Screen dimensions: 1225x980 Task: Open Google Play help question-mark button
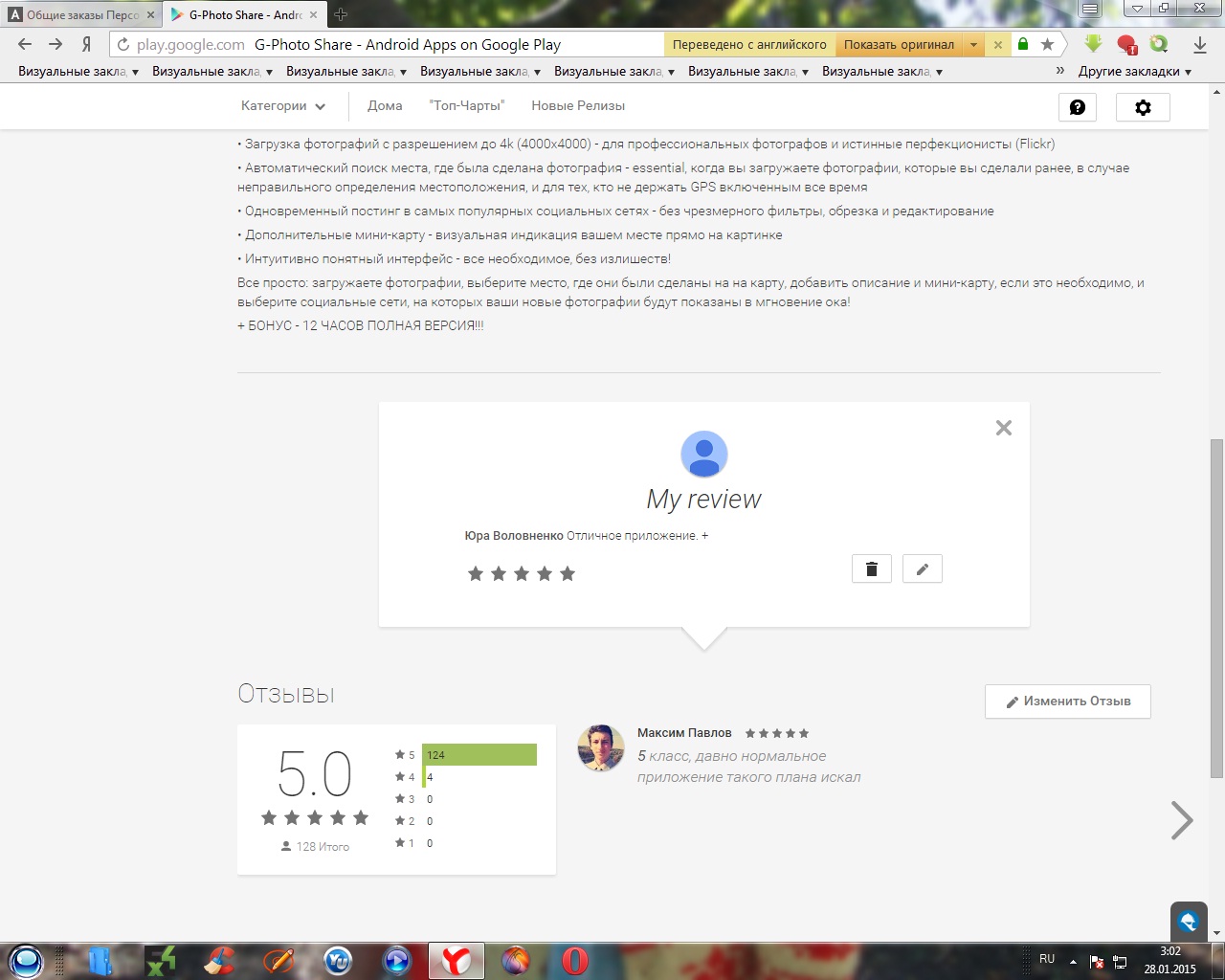[x=1078, y=107]
